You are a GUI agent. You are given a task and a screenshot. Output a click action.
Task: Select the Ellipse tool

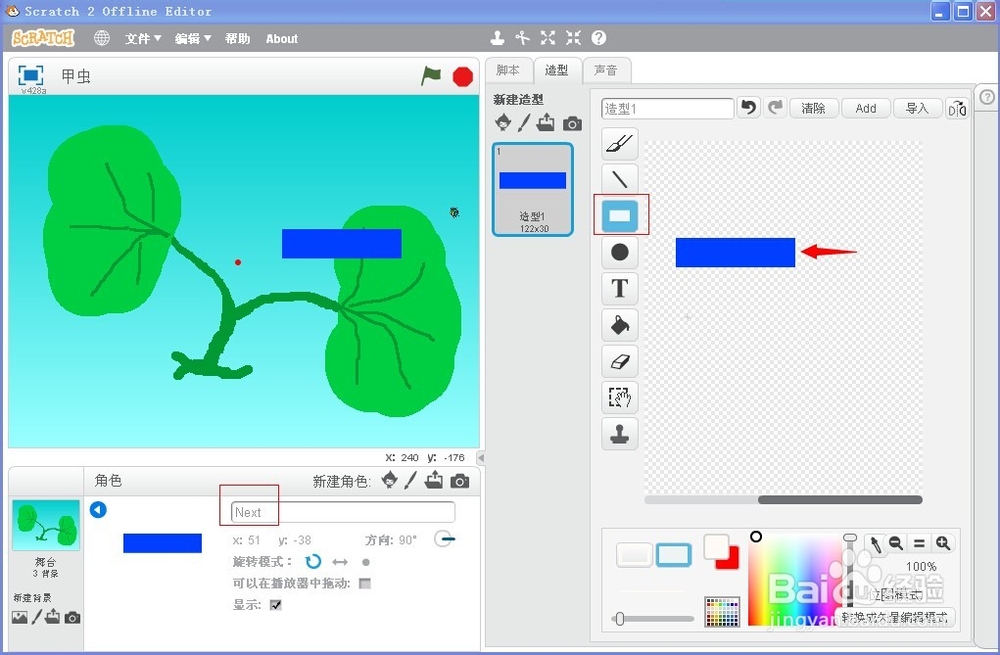pos(619,252)
